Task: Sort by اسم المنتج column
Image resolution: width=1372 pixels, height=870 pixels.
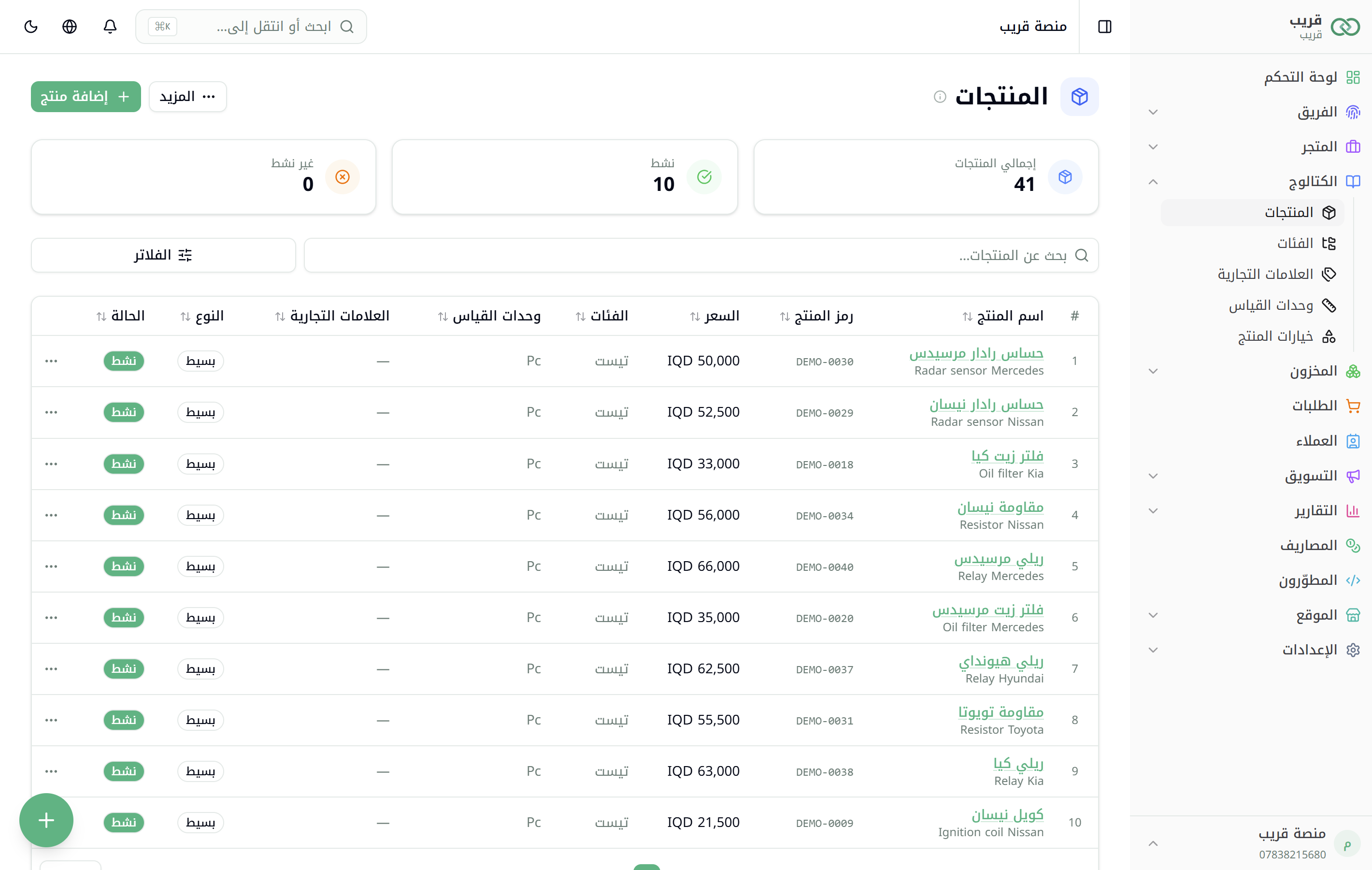Action: 1003,316
